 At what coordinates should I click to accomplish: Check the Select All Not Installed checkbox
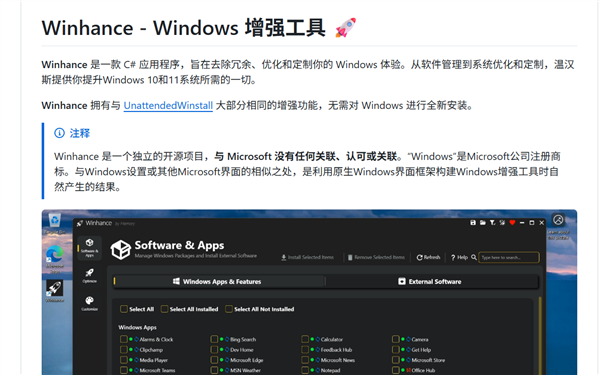point(229,309)
